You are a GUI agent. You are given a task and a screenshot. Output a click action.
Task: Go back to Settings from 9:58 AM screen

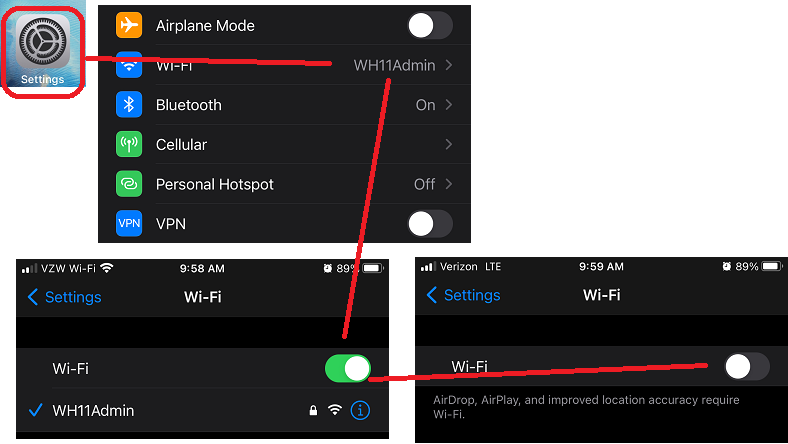(x=64, y=297)
